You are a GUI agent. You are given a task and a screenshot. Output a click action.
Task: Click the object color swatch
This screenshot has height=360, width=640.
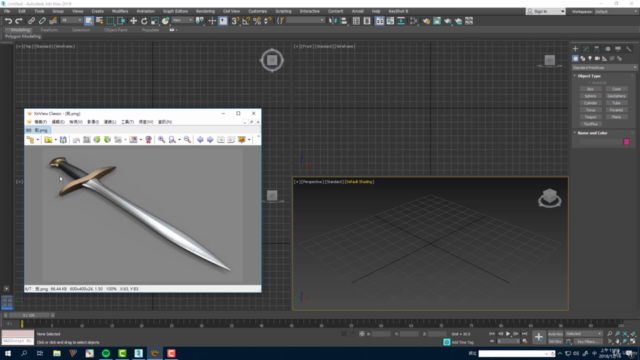coord(627,142)
